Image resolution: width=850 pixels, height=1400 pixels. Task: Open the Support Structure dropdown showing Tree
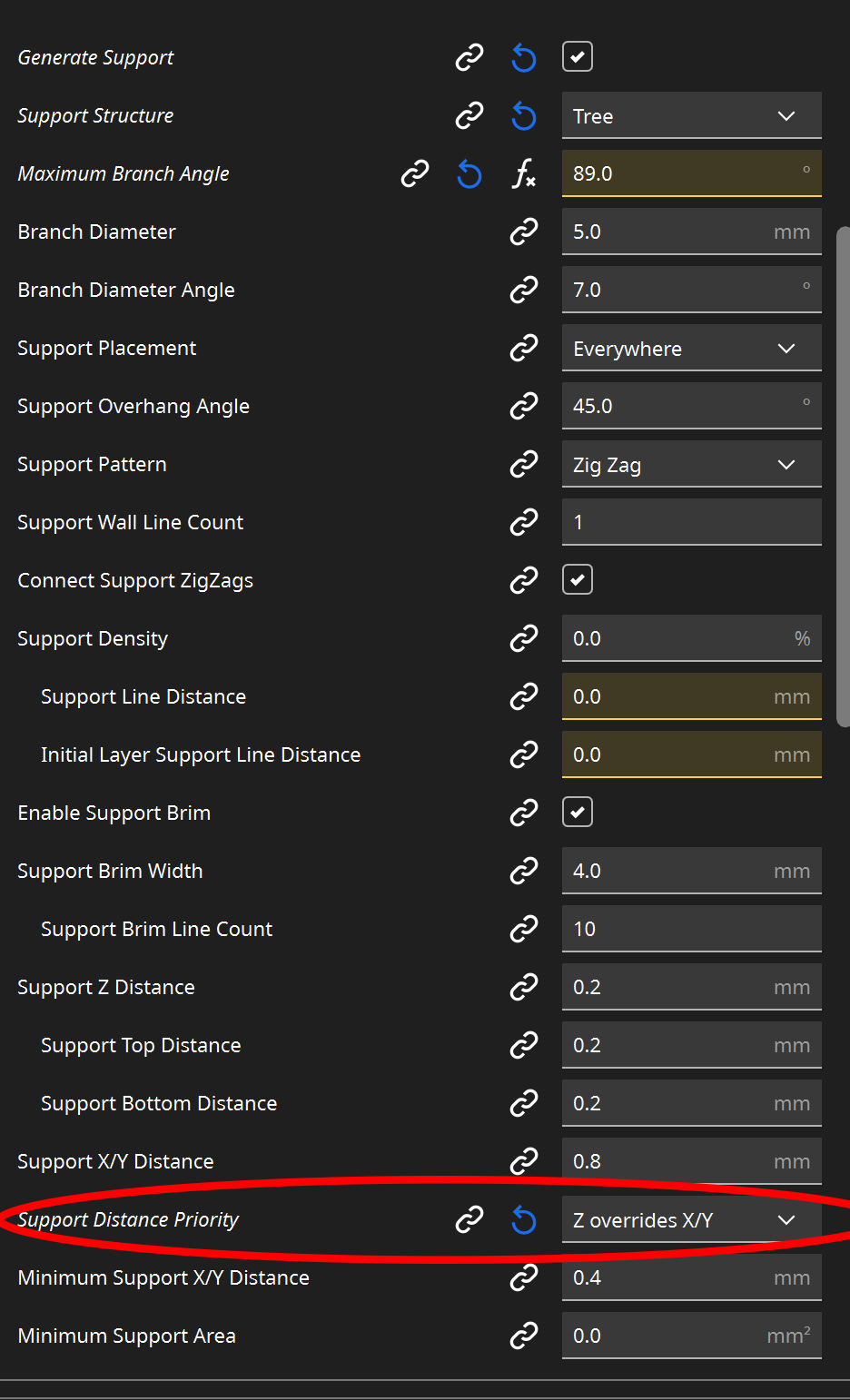coord(691,116)
